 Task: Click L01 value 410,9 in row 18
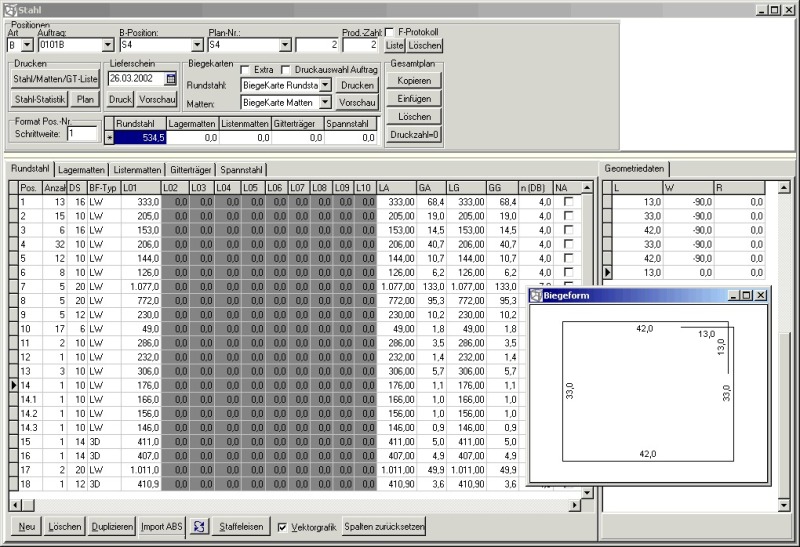coord(141,484)
